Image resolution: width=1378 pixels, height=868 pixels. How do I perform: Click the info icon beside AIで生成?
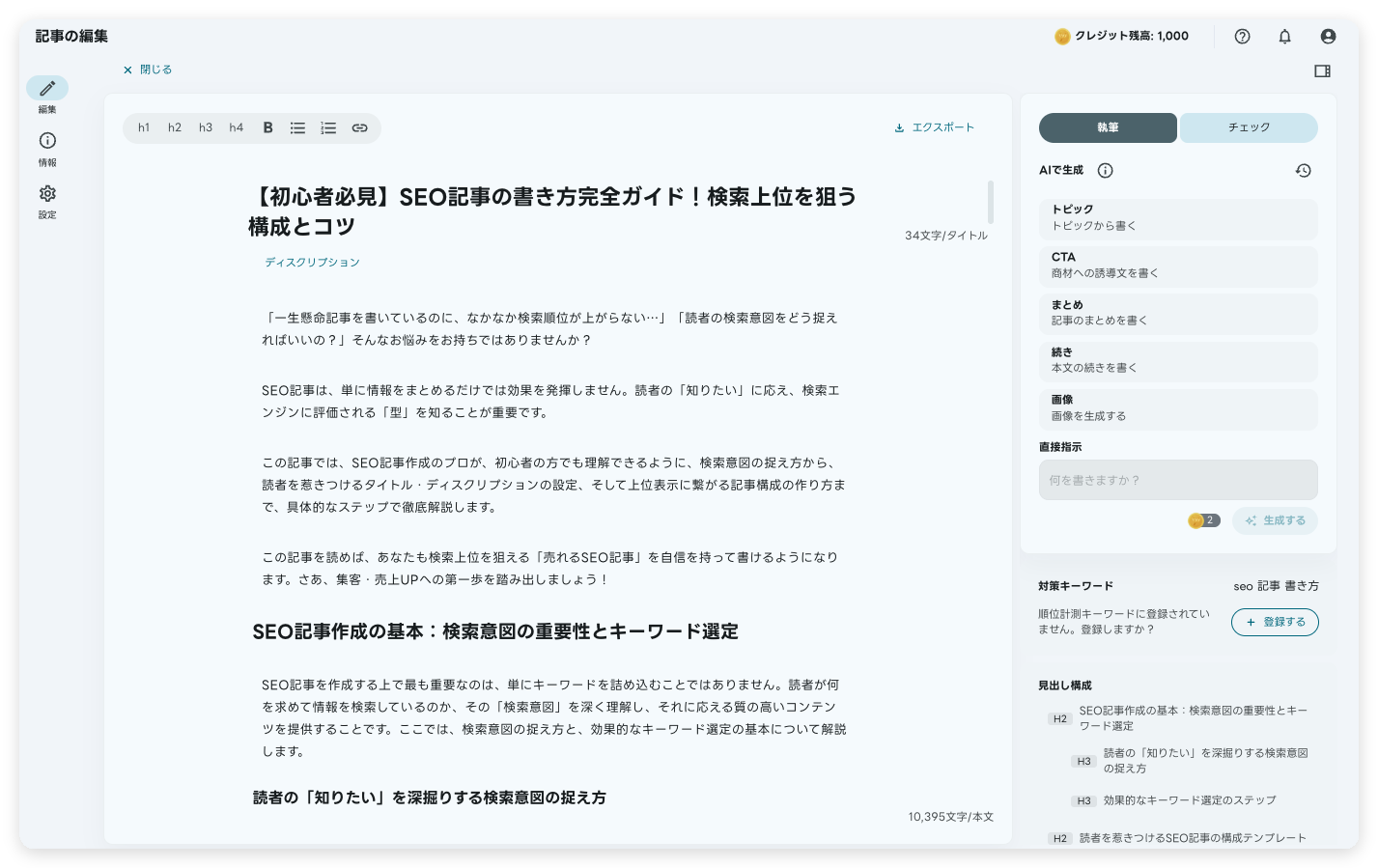pyautogui.click(x=1106, y=170)
